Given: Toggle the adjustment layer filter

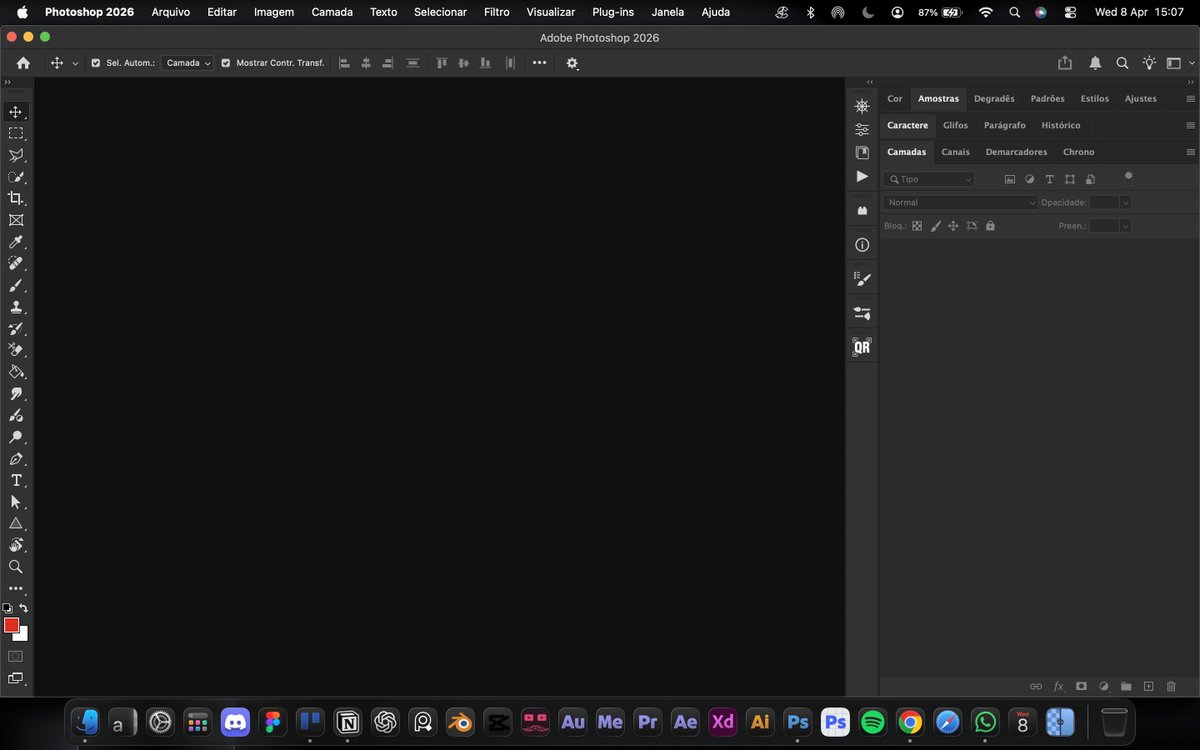Looking at the screenshot, I should click(1030, 179).
